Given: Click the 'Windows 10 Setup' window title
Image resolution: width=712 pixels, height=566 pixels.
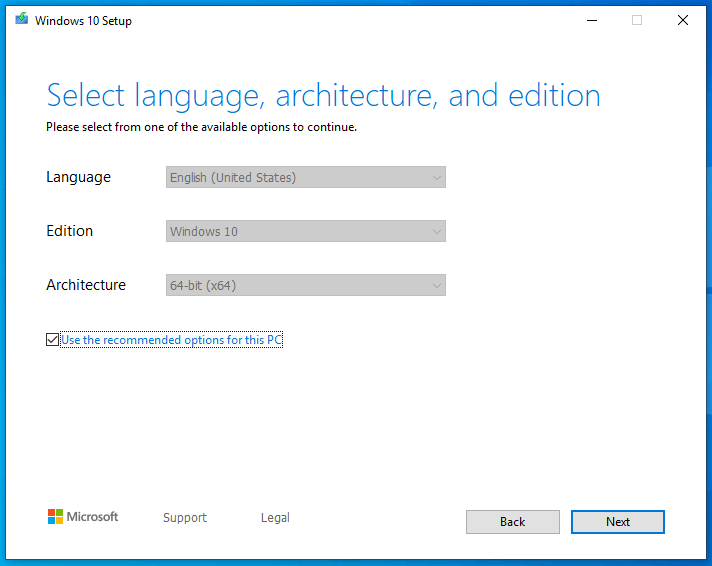Looking at the screenshot, I should pos(83,21).
